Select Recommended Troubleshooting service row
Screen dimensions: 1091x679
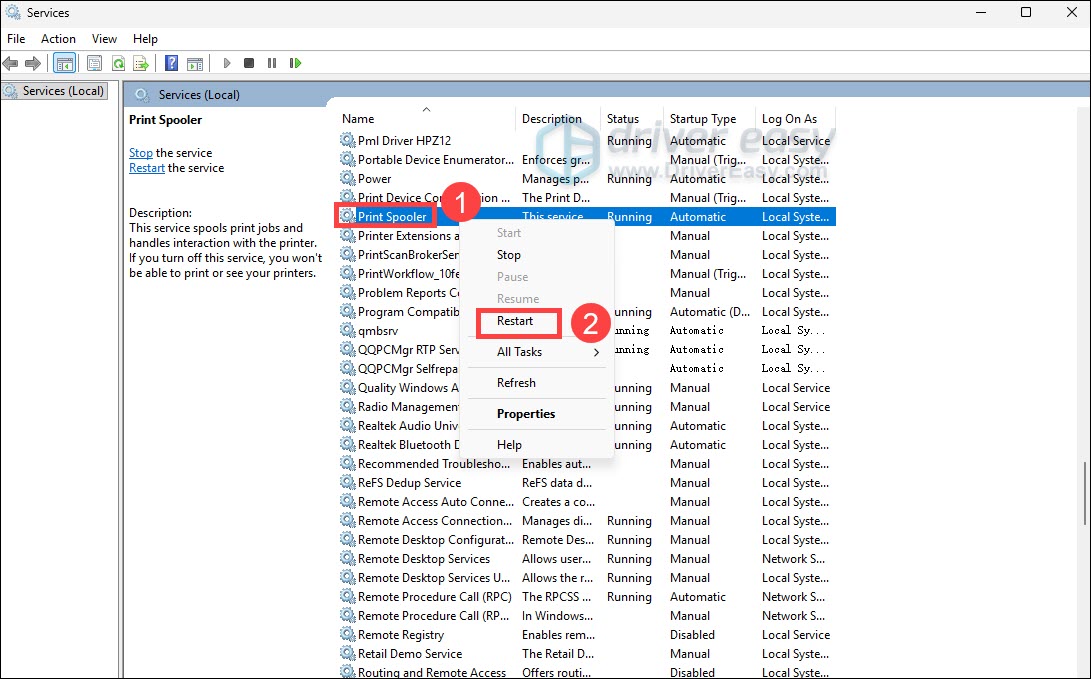pyautogui.click(x=587, y=464)
